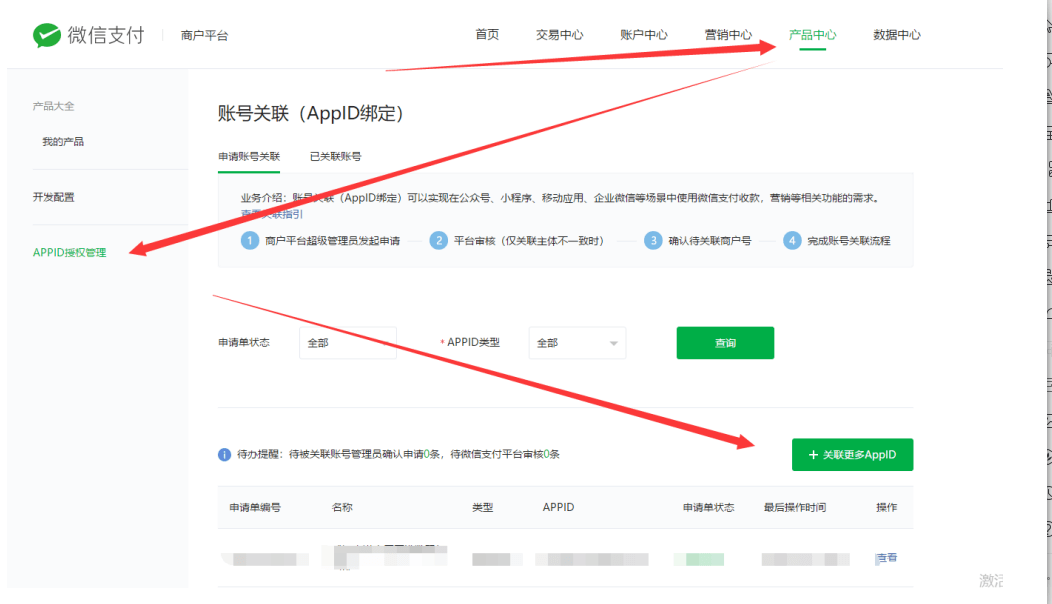Click the 名称 column header
Image resolution: width=1052 pixels, height=604 pixels.
[x=342, y=507]
